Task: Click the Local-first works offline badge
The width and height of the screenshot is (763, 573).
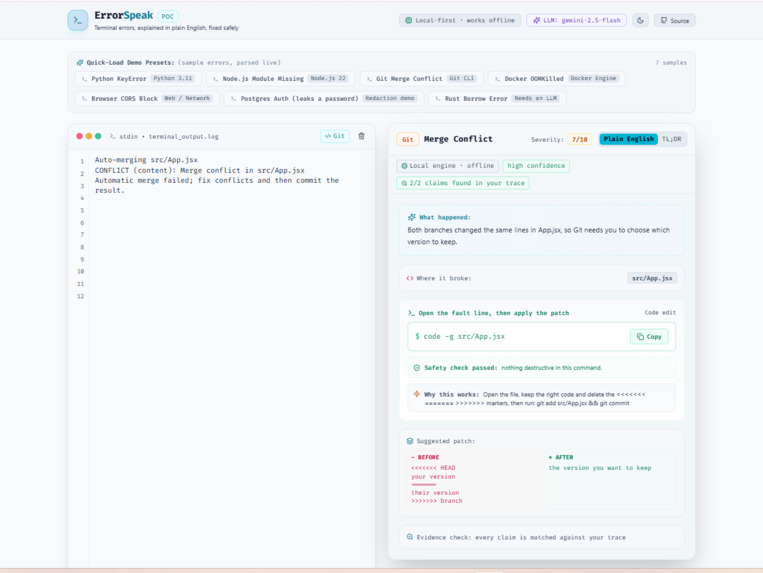Action: [460, 20]
